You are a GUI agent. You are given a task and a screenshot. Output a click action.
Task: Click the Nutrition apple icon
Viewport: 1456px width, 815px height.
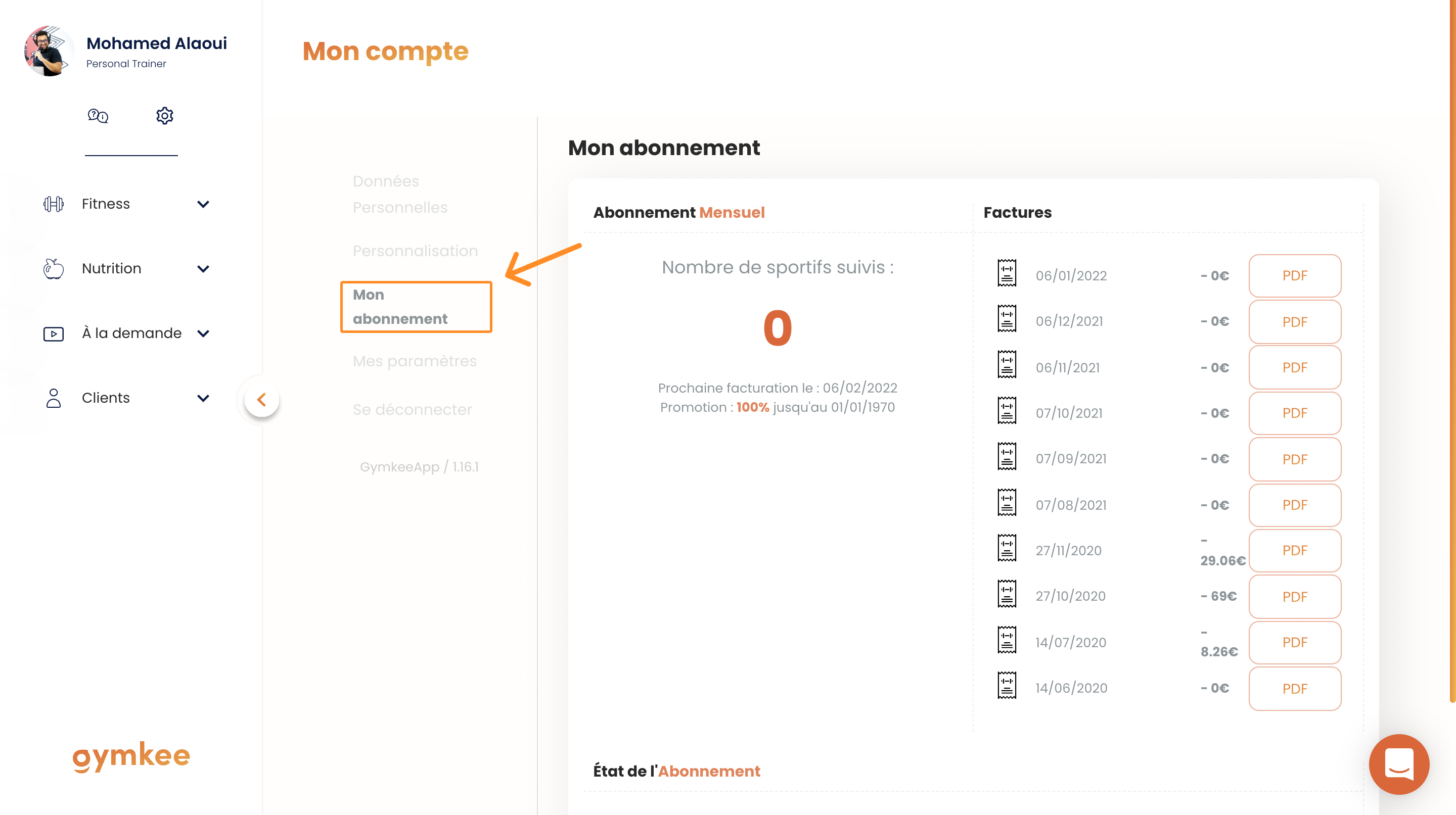54,269
